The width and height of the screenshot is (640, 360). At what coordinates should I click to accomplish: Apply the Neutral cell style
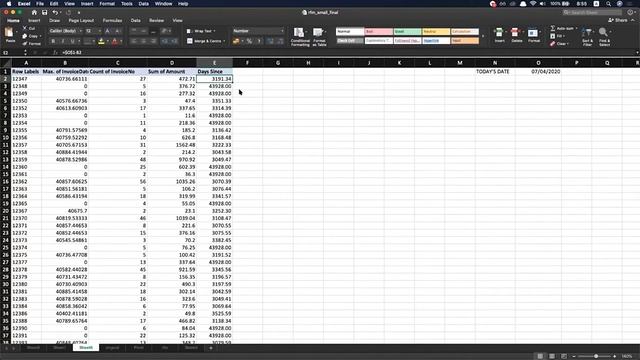pos(436,31)
